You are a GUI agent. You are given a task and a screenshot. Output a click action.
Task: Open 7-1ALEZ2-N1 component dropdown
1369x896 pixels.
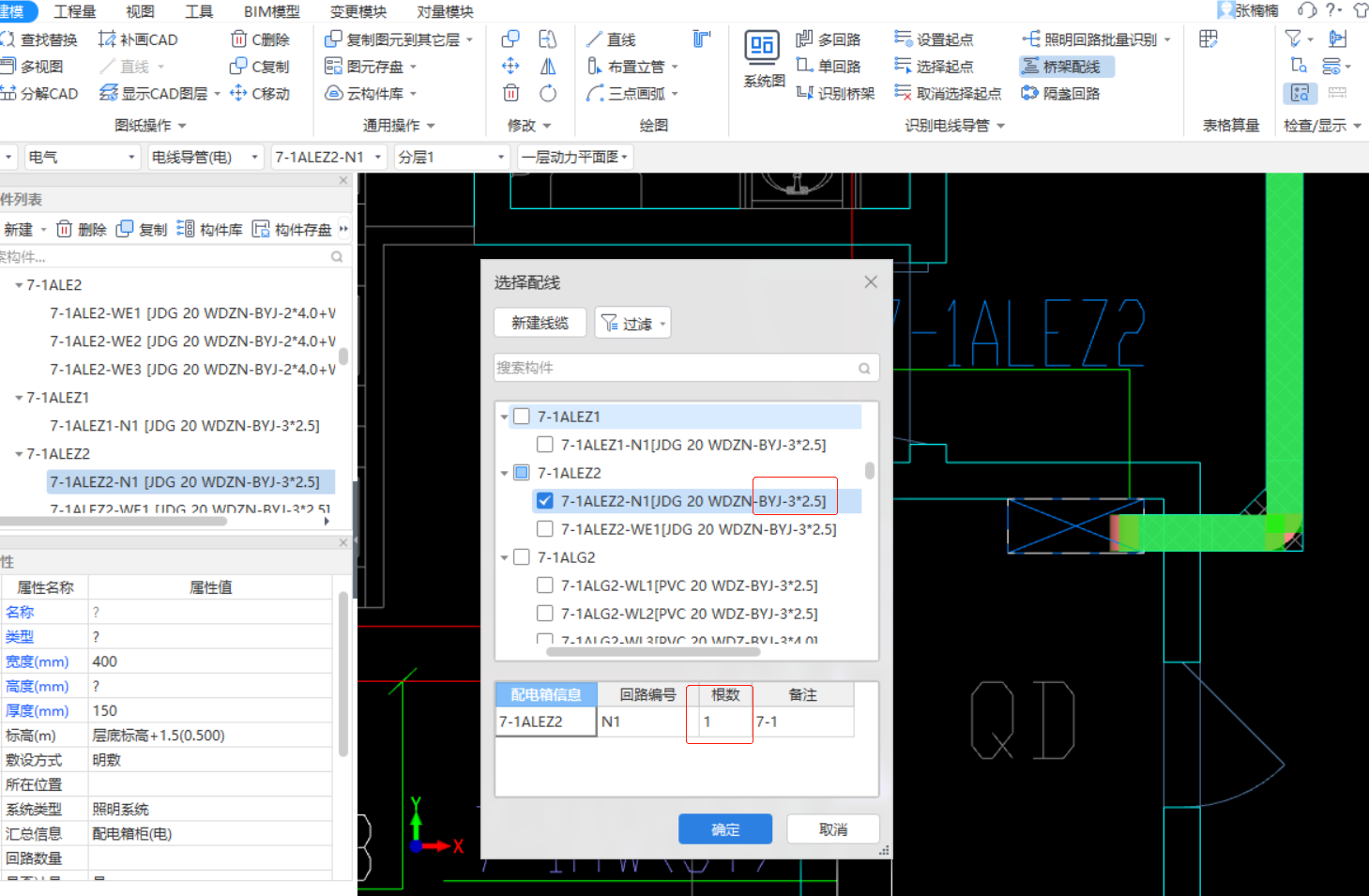(x=328, y=157)
